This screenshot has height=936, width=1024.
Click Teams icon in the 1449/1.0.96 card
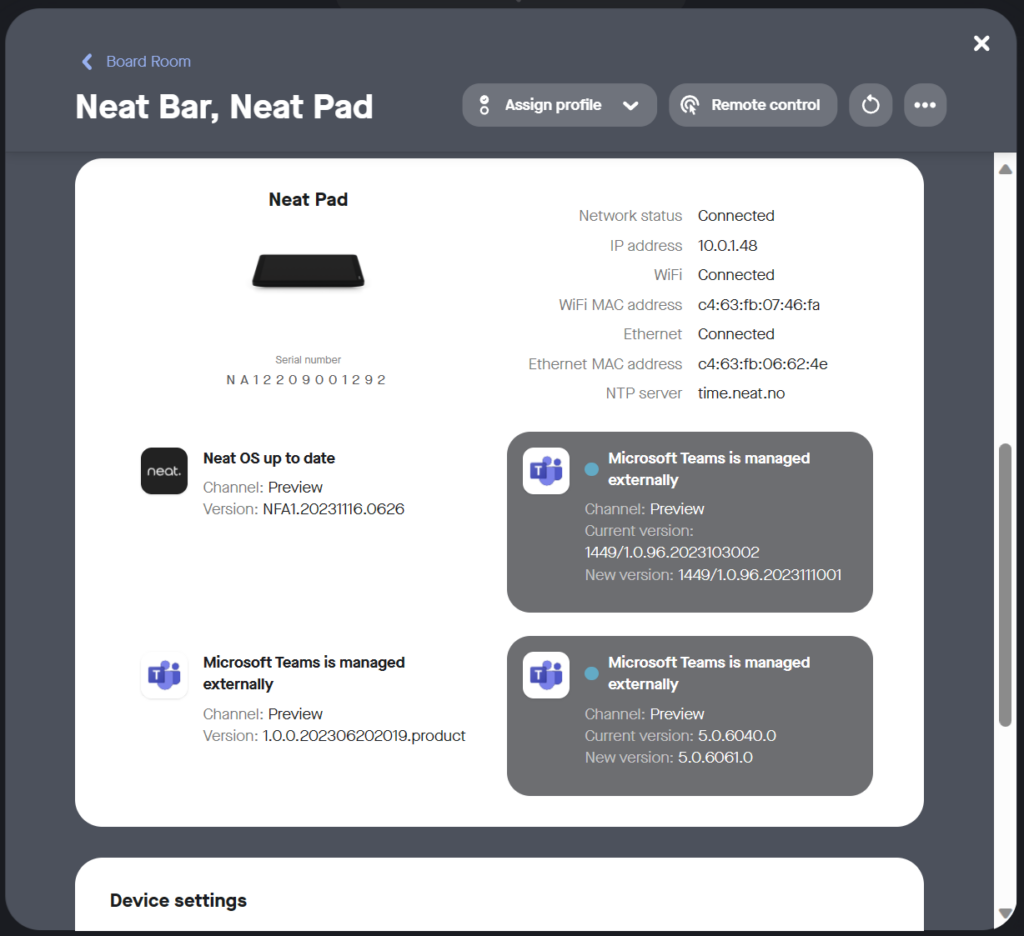point(546,471)
